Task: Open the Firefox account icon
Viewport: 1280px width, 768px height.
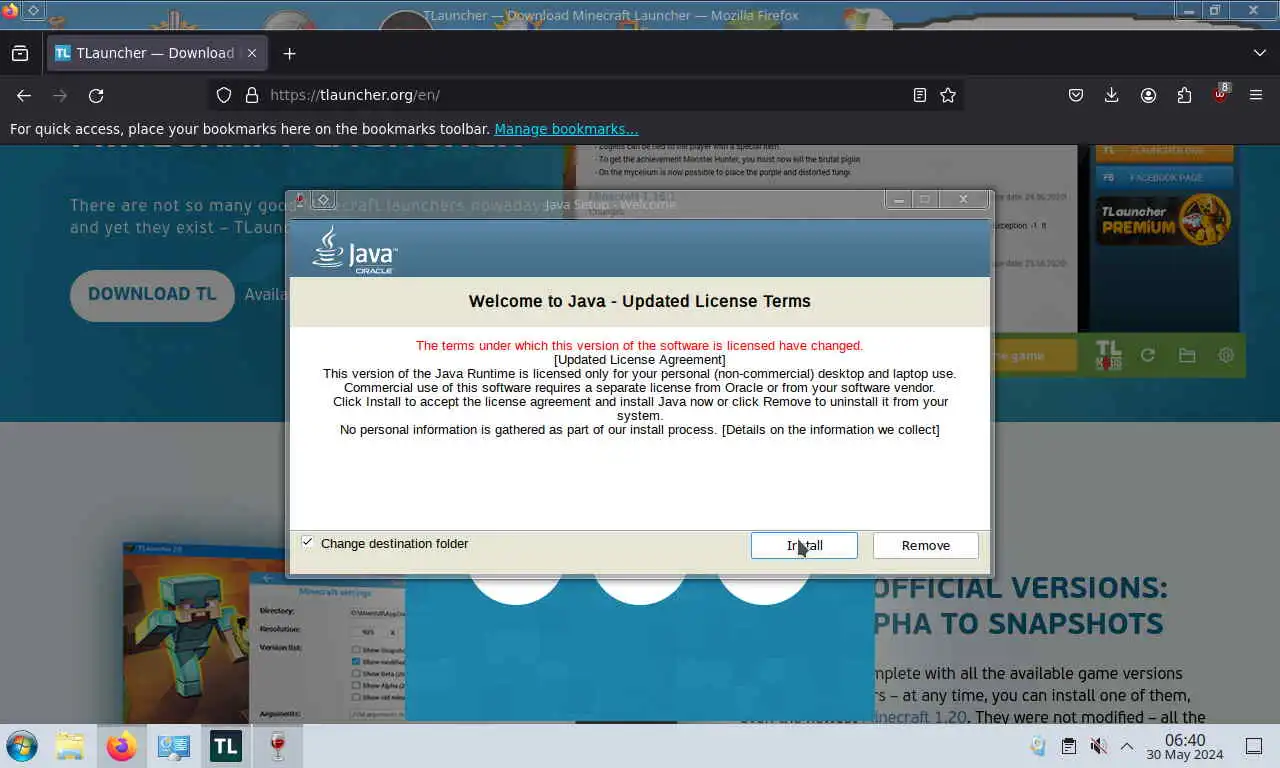Action: coord(1148,95)
